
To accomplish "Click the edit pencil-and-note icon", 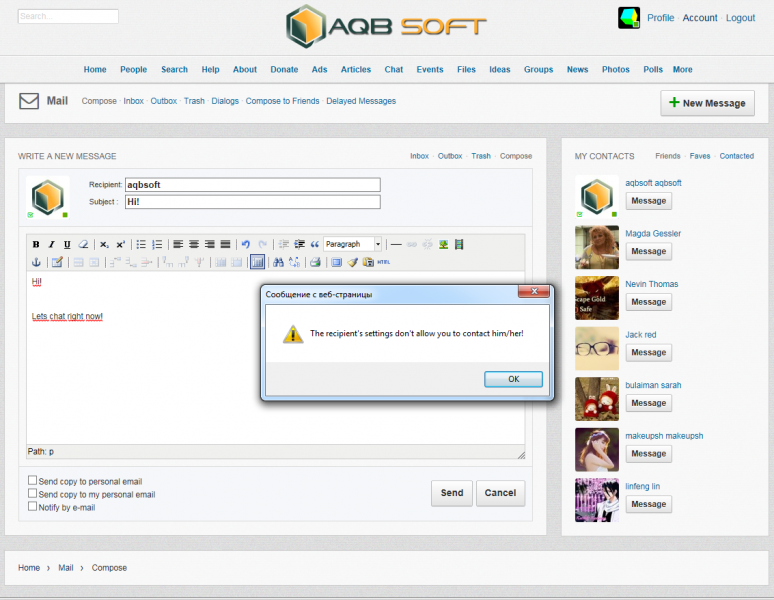I will [x=57, y=262].
